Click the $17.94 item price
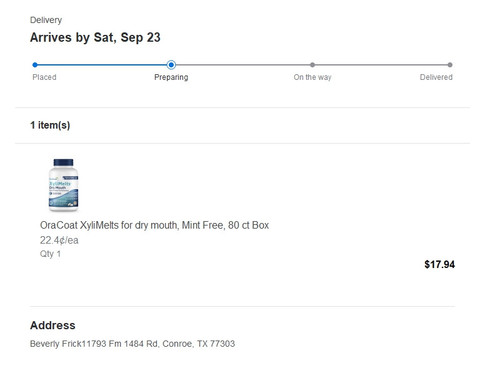 pyautogui.click(x=439, y=265)
